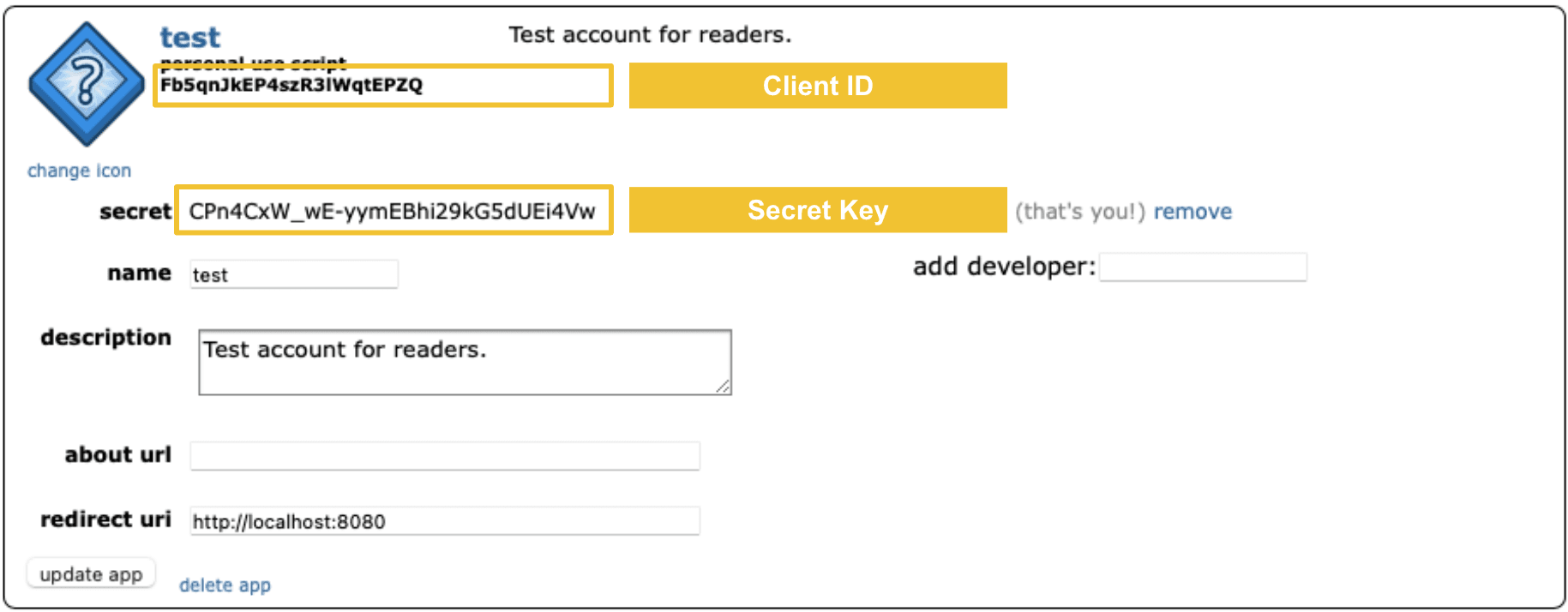Click the "change icon" link
The width and height of the screenshot is (1568, 612).
(x=79, y=171)
